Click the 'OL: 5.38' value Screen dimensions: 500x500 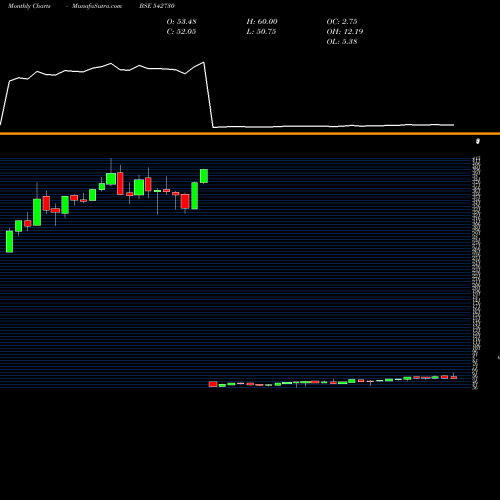(342, 42)
